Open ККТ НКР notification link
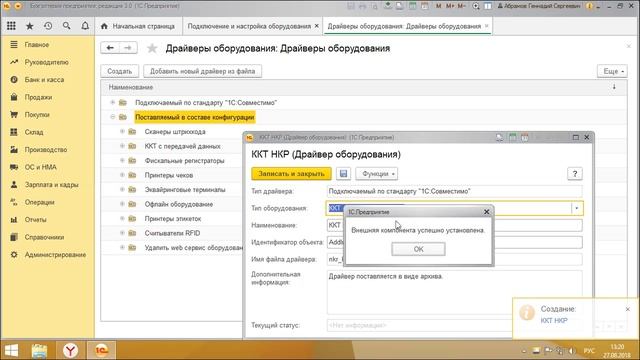Viewport: 640px width, 360px height. 554,320
